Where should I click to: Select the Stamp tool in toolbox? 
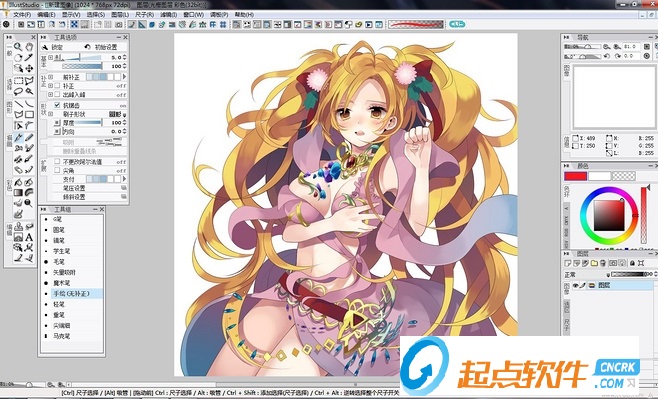coord(18,227)
